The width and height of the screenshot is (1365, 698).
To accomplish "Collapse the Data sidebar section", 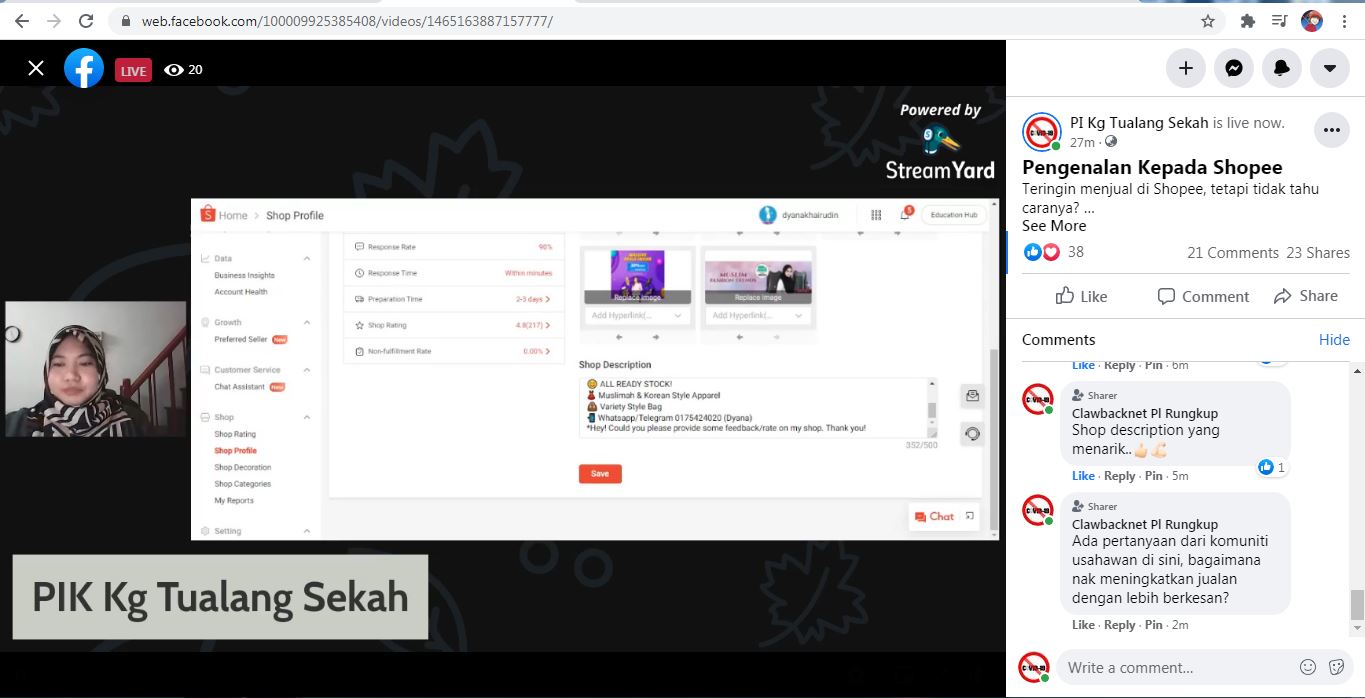I will pos(307,258).
